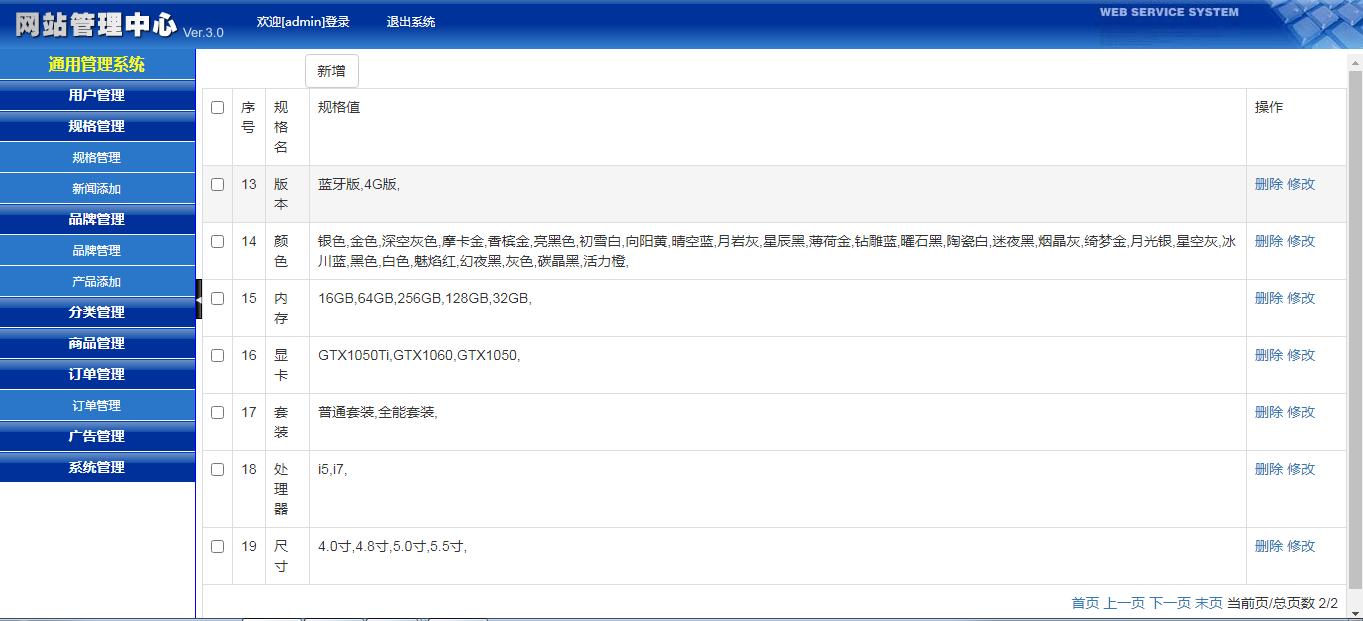Open the 新闻添加 submenu item
1363x621 pixels.
[x=97, y=188]
